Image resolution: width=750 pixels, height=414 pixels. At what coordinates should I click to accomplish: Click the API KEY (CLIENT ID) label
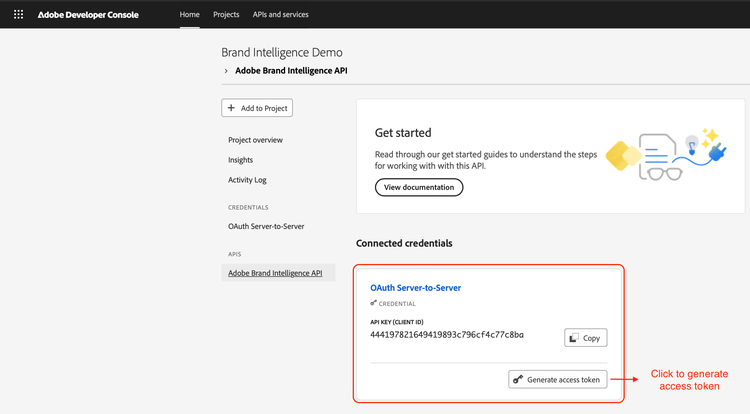pos(397,322)
